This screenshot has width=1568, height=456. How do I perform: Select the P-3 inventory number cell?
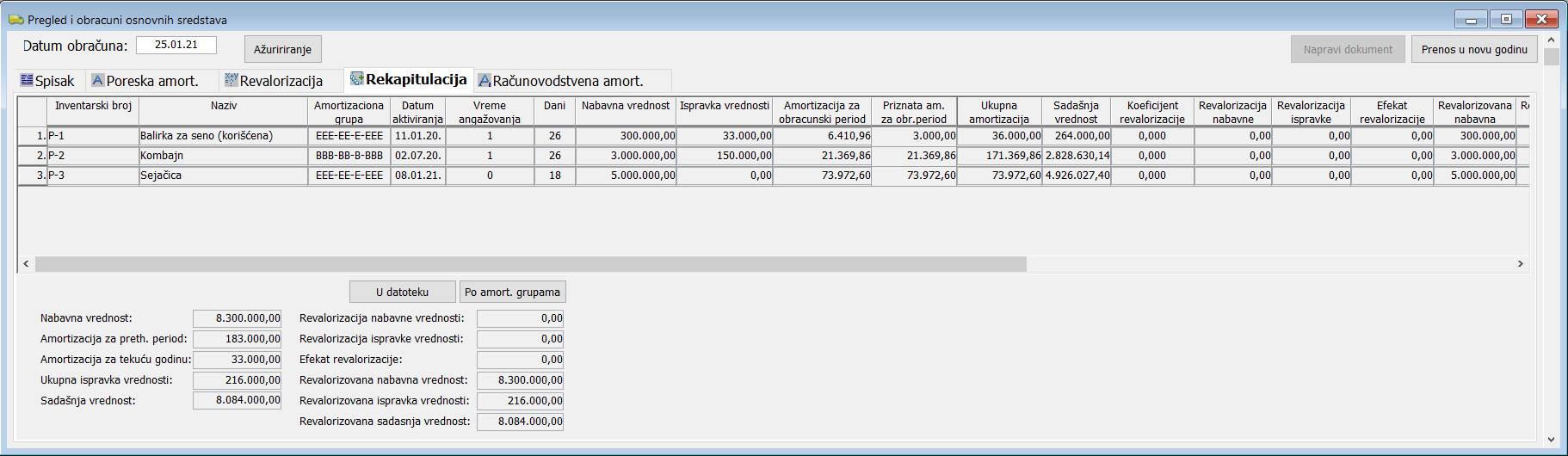93,176
